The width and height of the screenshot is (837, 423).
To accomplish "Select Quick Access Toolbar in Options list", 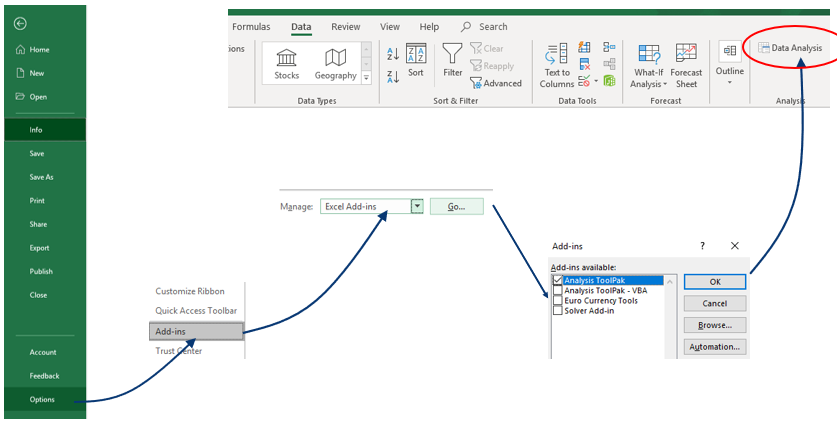I will click(x=196, y=311).
